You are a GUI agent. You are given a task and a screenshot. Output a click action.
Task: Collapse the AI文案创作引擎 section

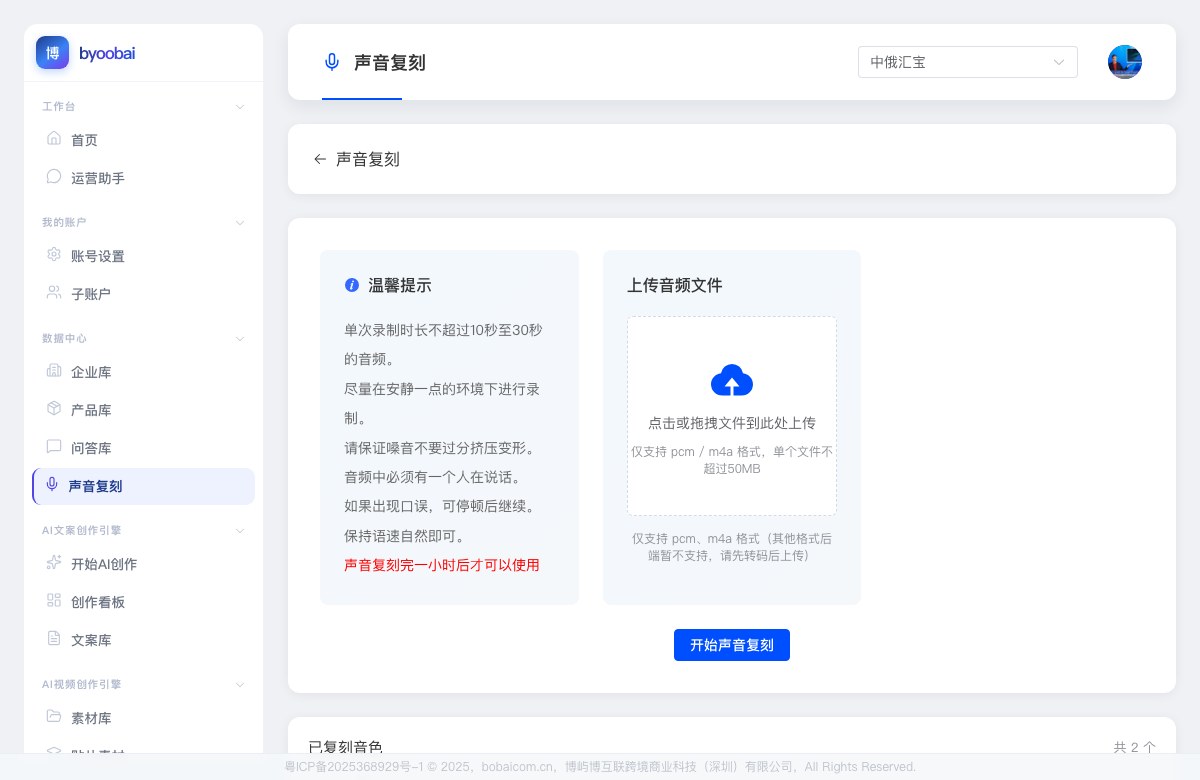coord(239,530)
